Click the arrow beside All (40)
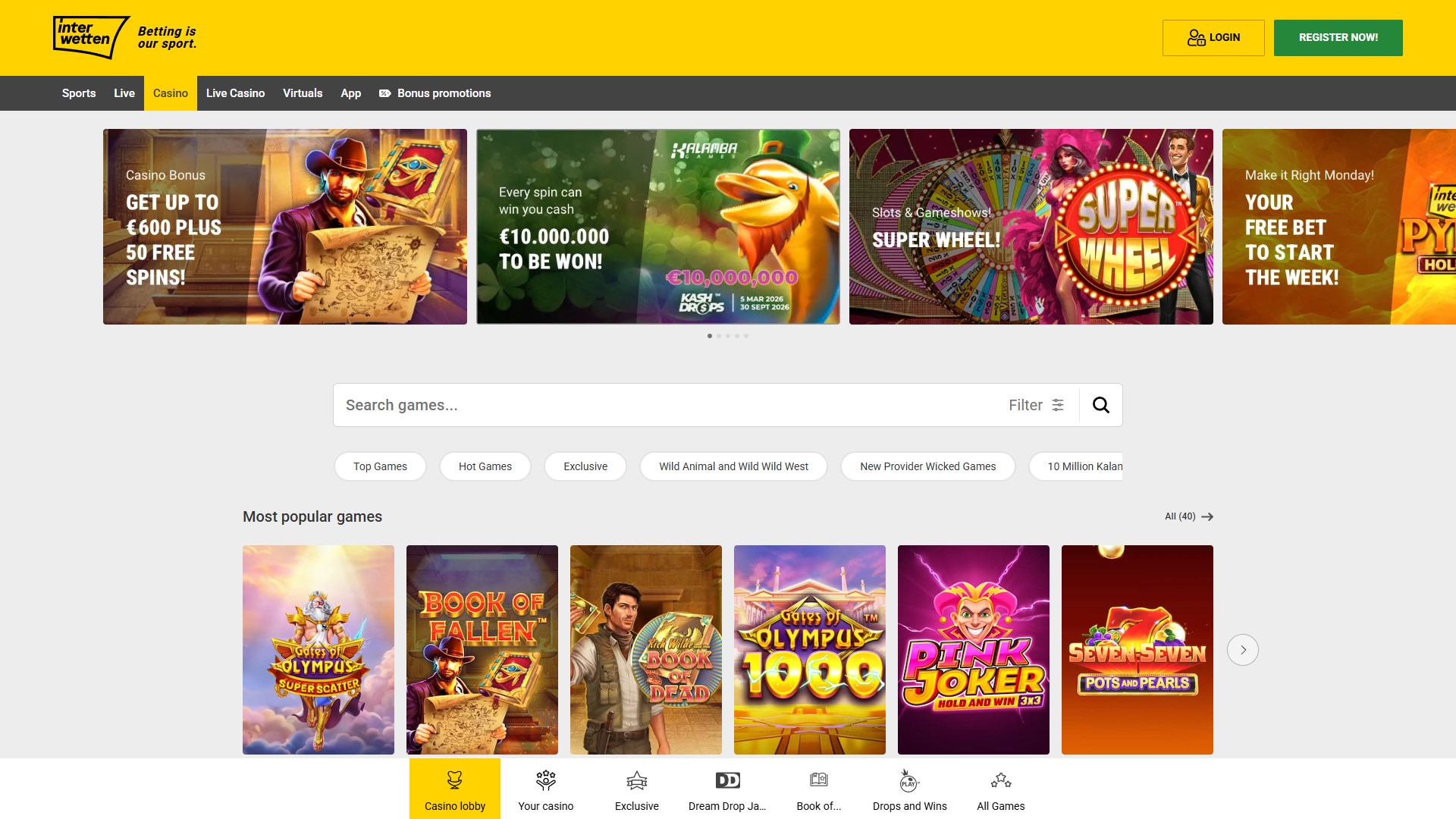 tap(1207, 516)
